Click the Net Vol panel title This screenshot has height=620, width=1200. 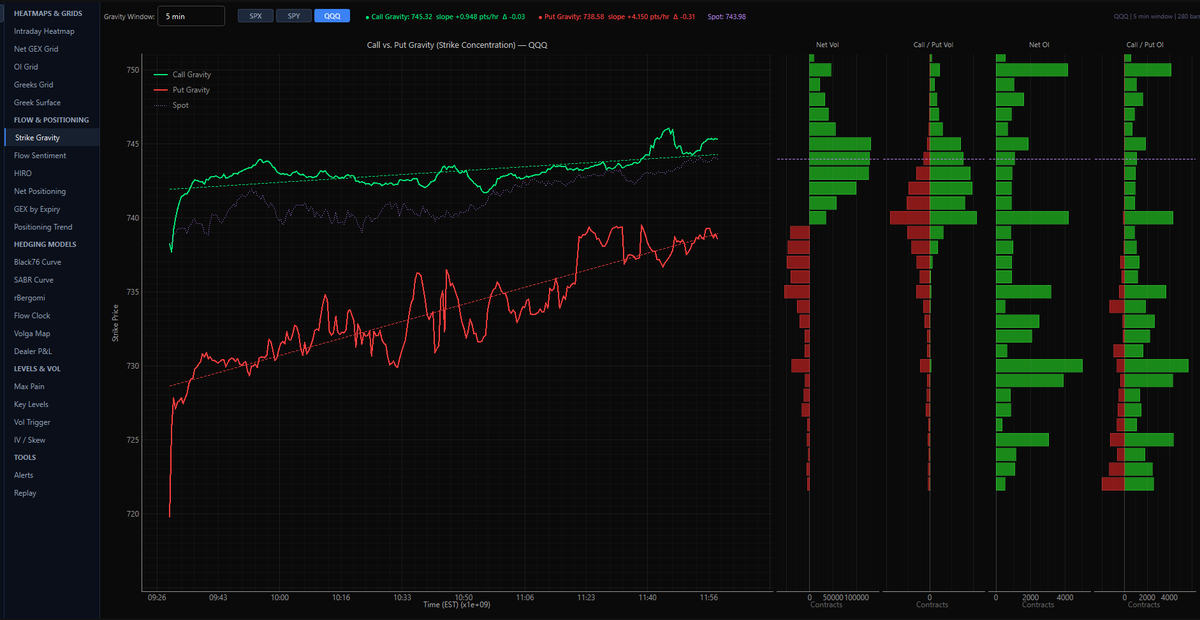click(827, 45)
